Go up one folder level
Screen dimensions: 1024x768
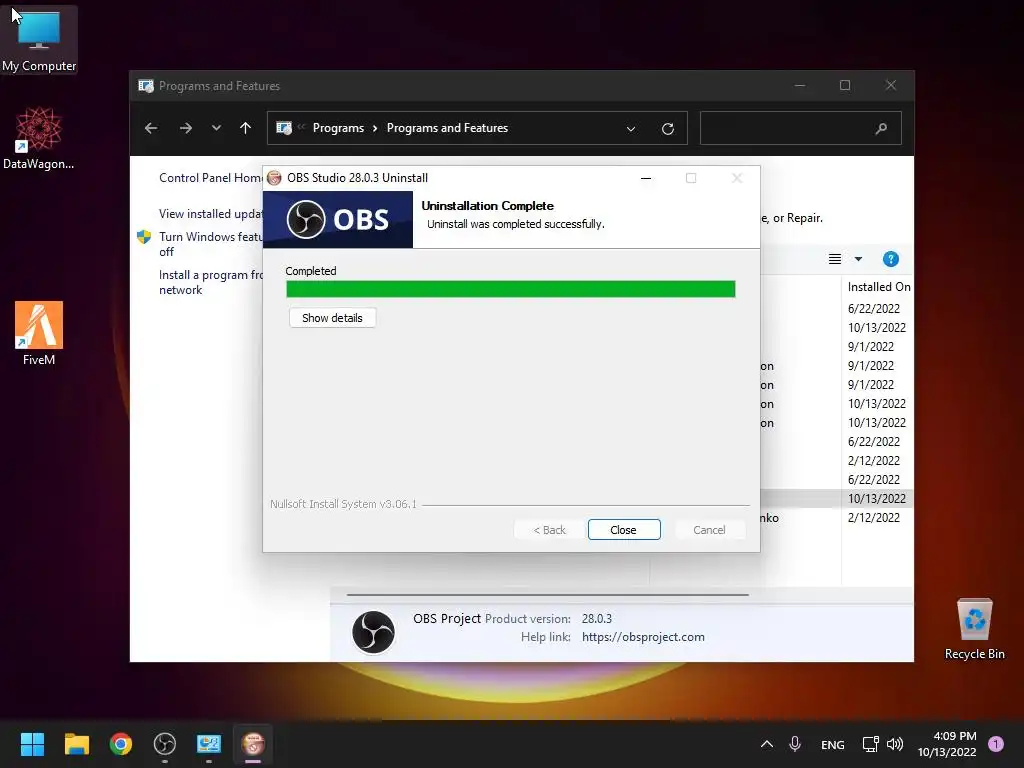click(x=246, y=128)
